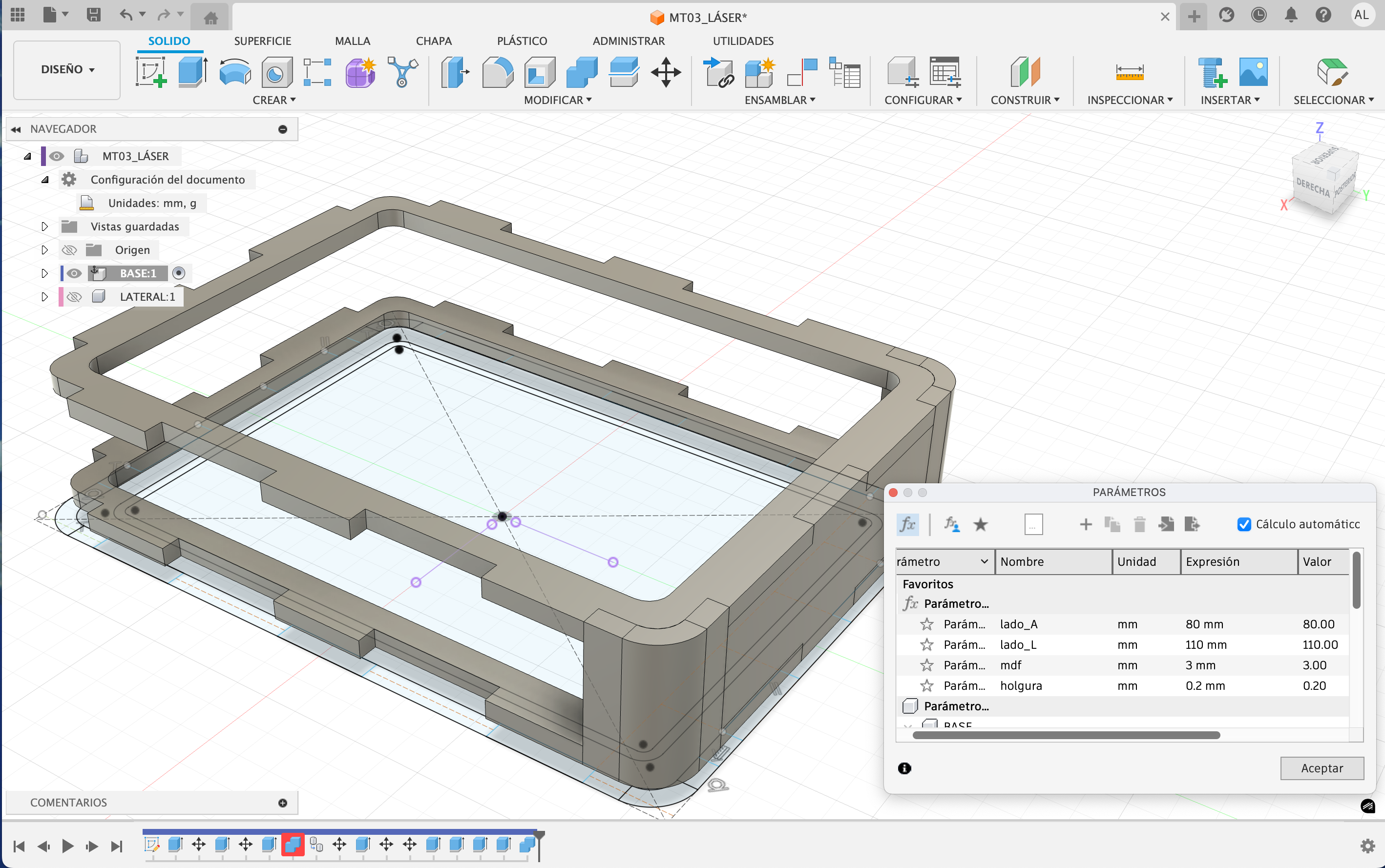Select the Revolve tool icon
The height and width of the screenshot is (868, 1385).
pos(235,73)
